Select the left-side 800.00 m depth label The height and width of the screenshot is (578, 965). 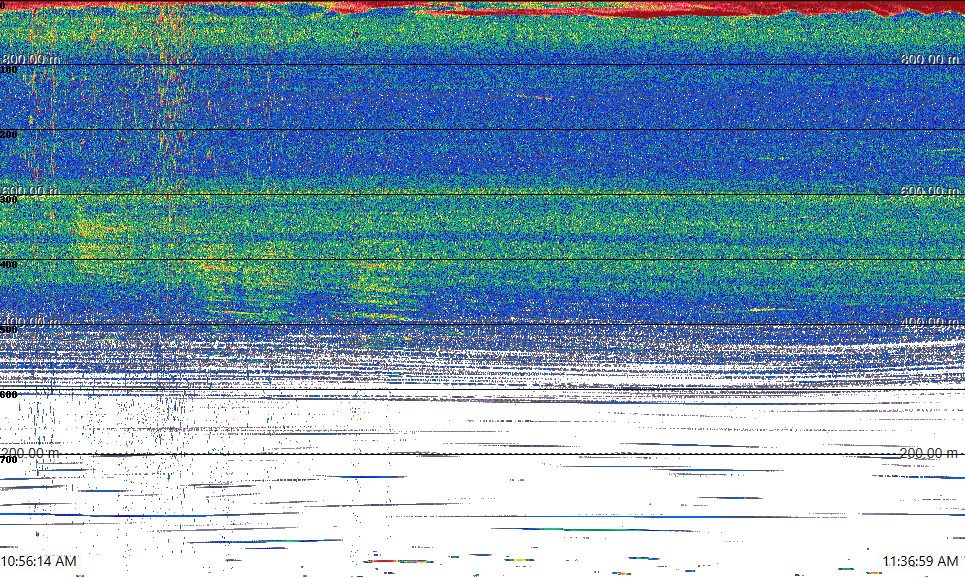click(31, 59)
